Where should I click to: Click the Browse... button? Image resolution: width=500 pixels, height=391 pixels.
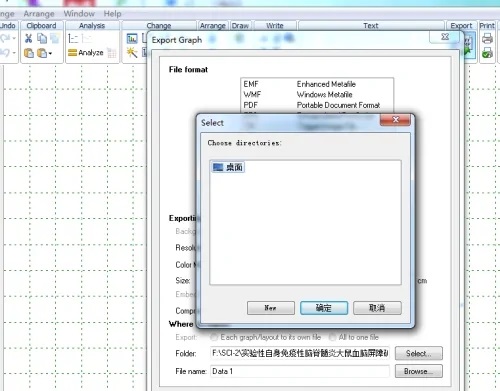[x=419, y=371]
